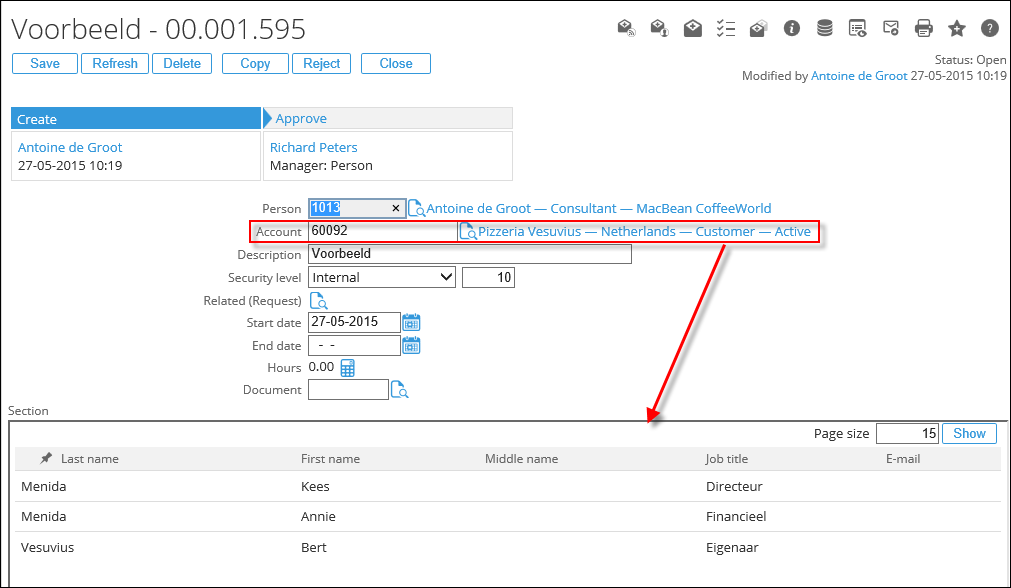Viewport: 1011px width, 588px height.
Task: Click the calculator icon next to Hours
Action: click(348, 368)
